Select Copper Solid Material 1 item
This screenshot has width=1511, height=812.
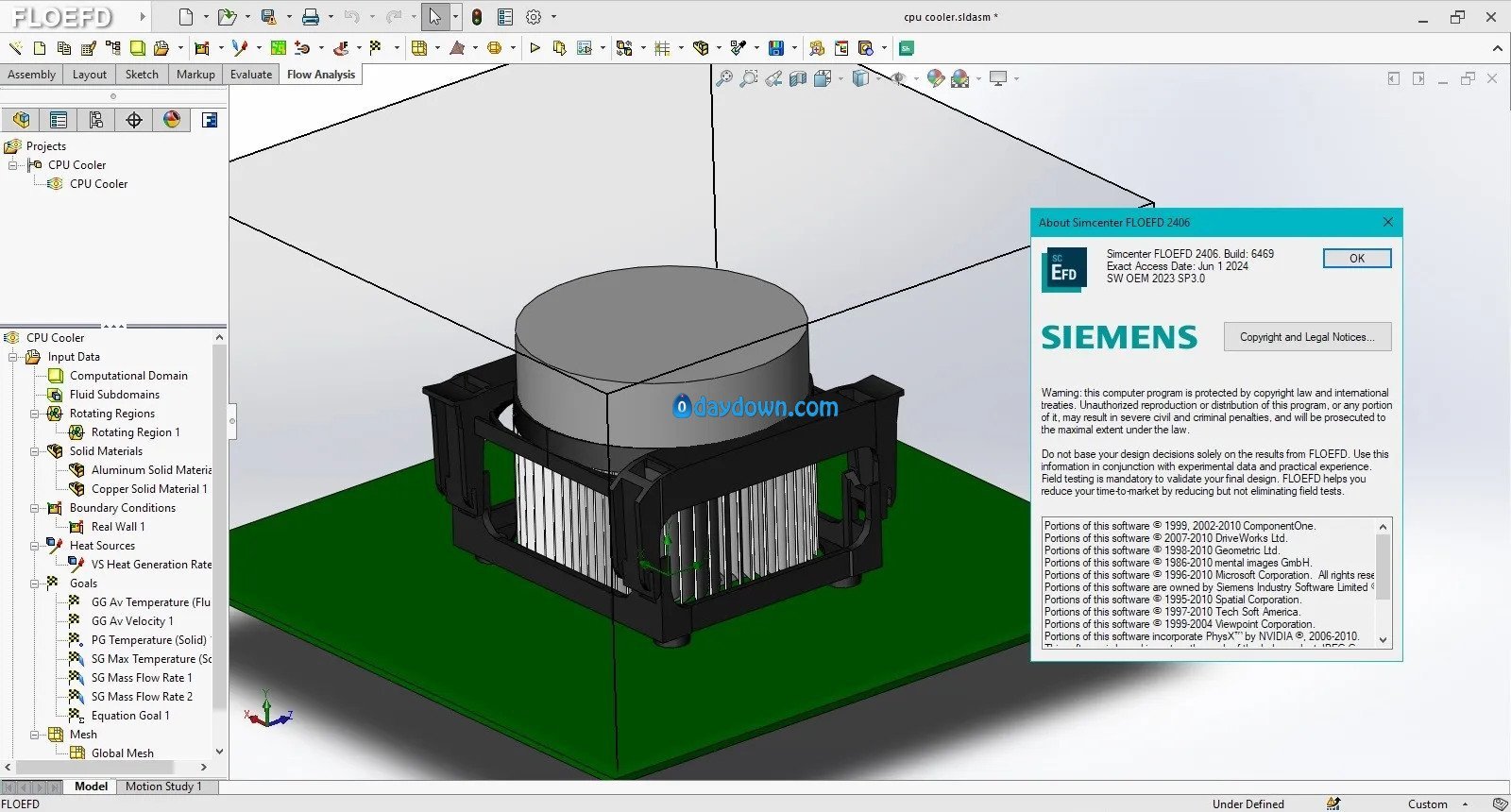tap(149, 489)
